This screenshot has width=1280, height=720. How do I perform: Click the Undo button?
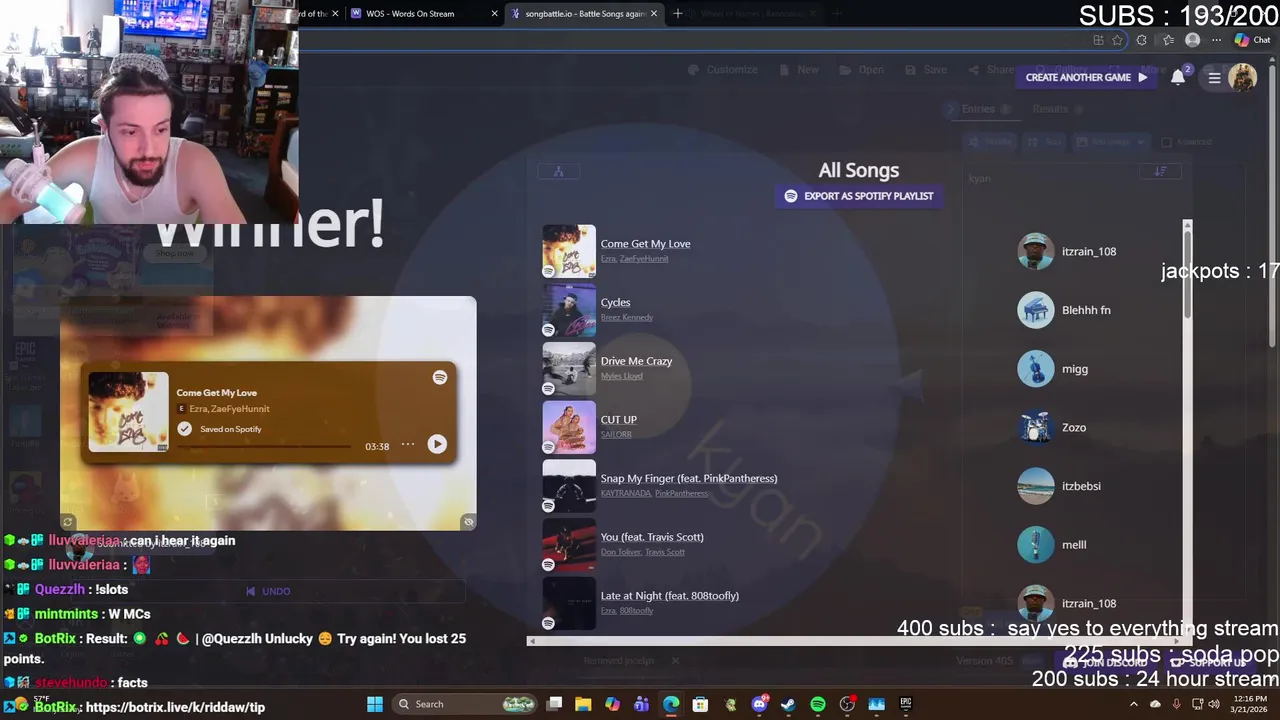pos(268,591)
